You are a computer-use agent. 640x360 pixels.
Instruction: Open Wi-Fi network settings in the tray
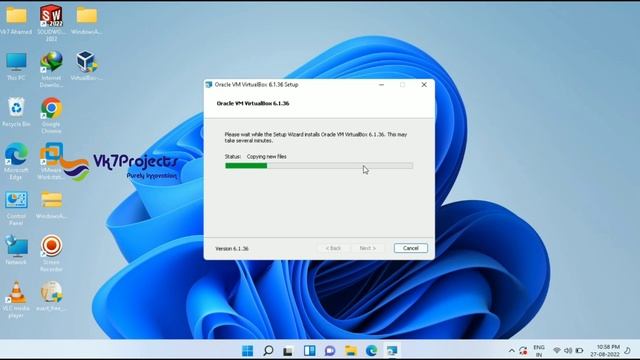(x=557, y=351)
